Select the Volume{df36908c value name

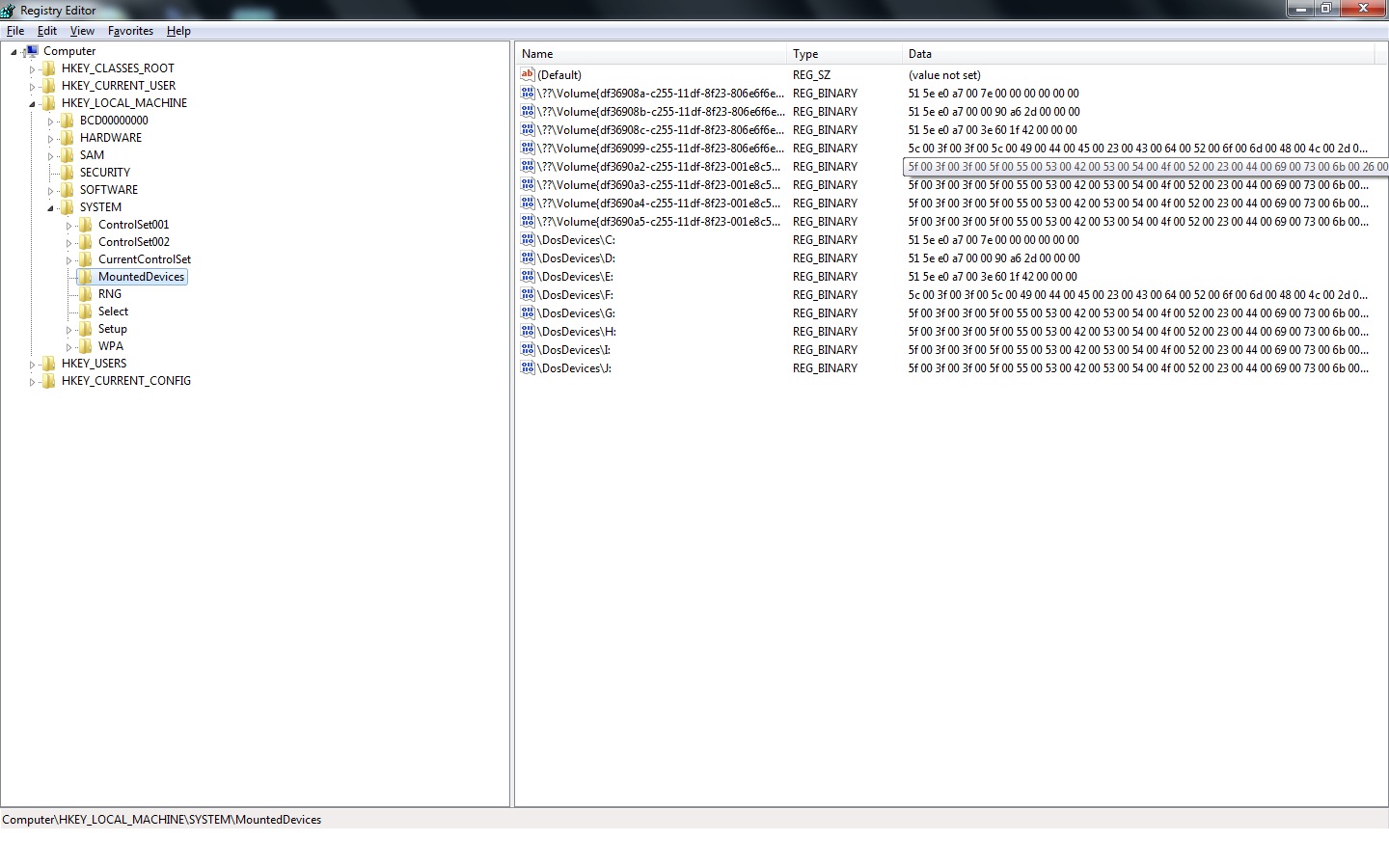click(661, 130)
